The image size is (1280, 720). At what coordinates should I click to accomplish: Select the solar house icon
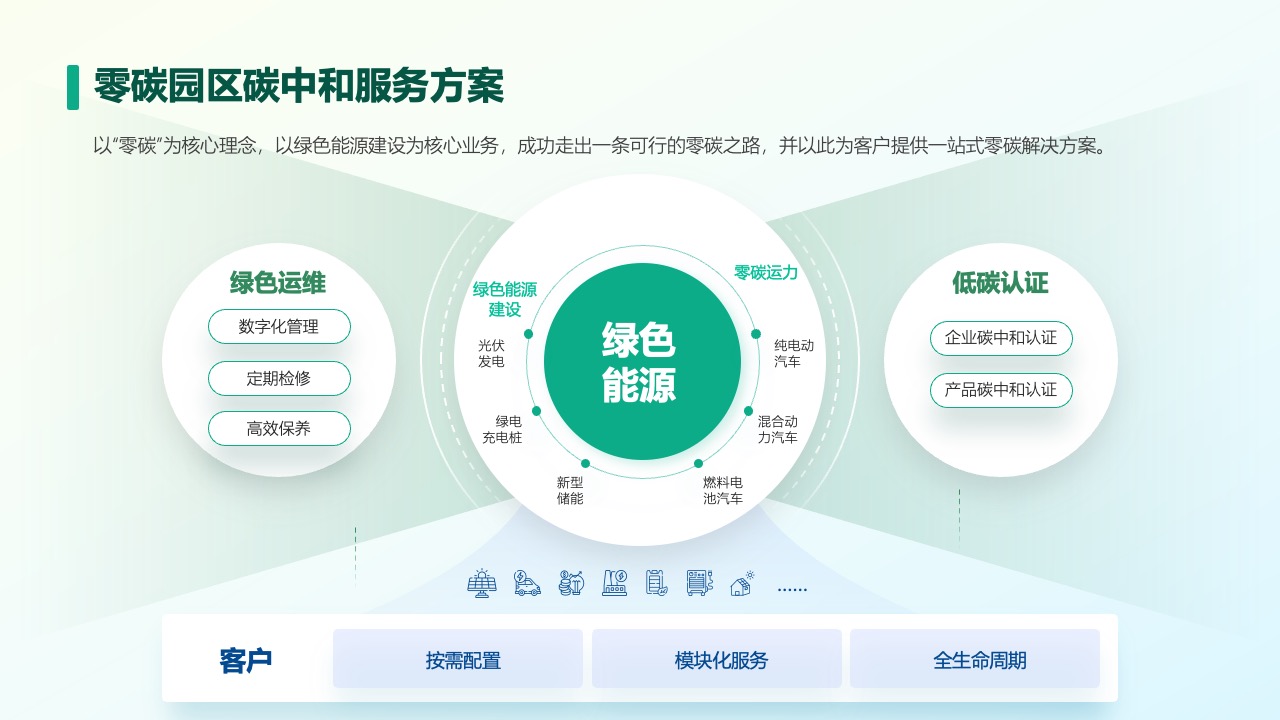pyautogui.click(x=743, y=583)
